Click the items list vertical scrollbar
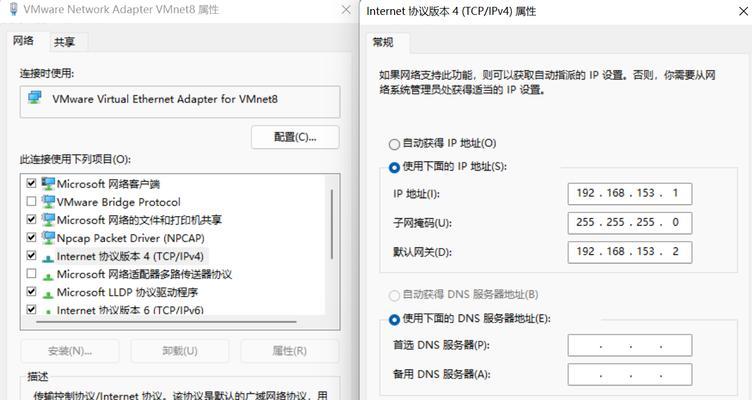Screen dimensions: 752x400 [x=332, y=224]
